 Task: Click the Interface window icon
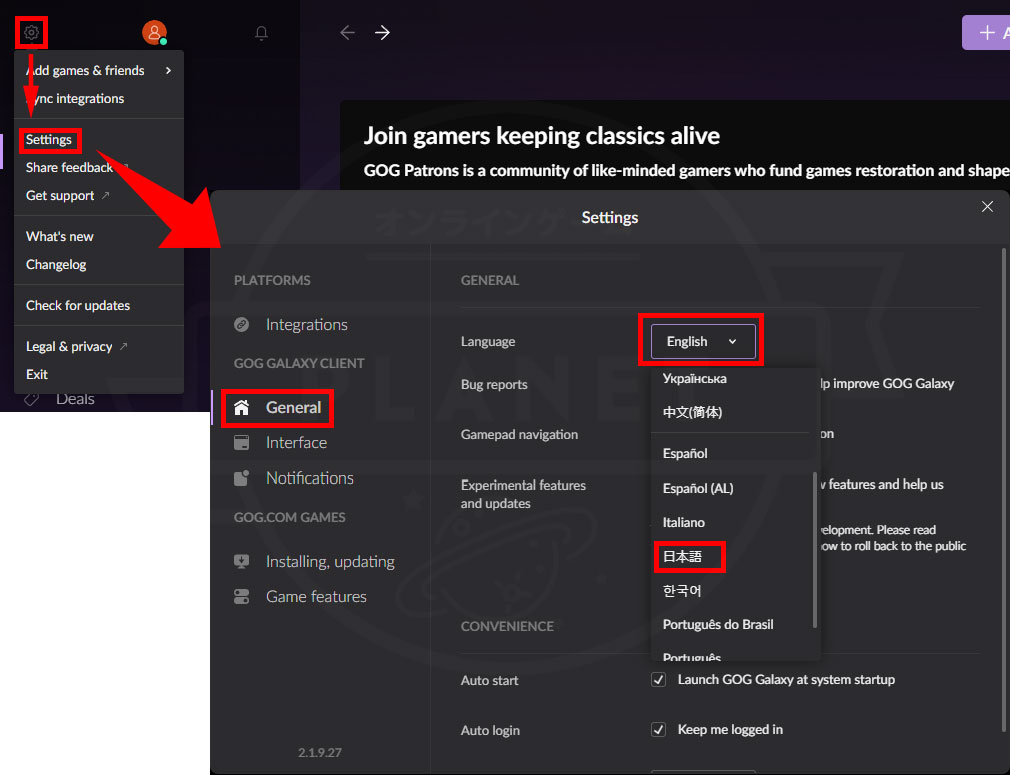[242, 443]
